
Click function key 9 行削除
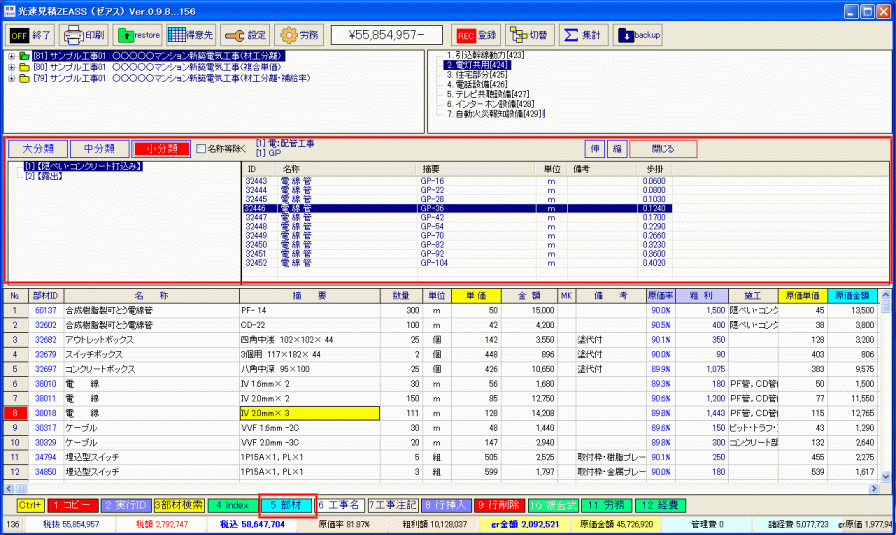click(x=500, y=505)
